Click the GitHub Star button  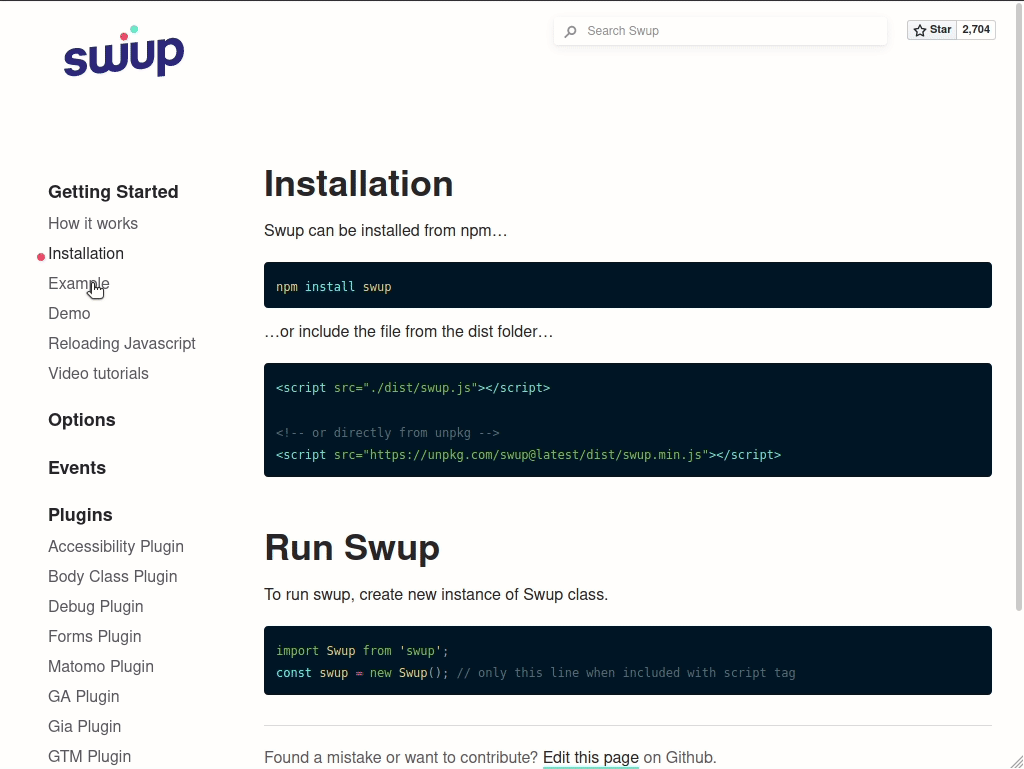point(932,30)
